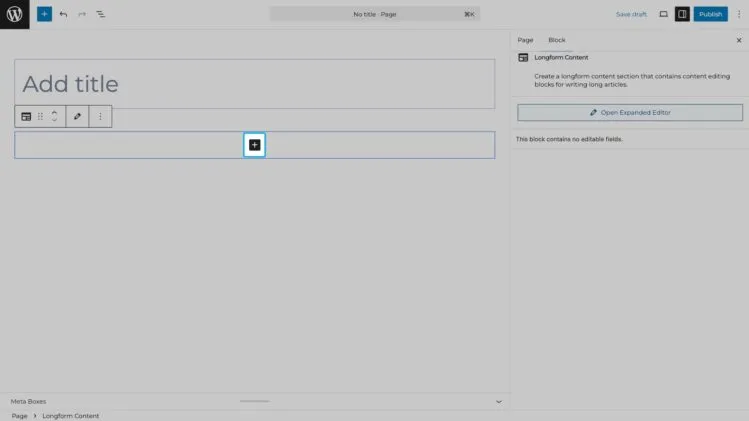The height and width of the screenshot is (421, 749).
Task: Expand the Meta Boxes panel chevron
Action: pyautogui.click(x=499, y=401)
